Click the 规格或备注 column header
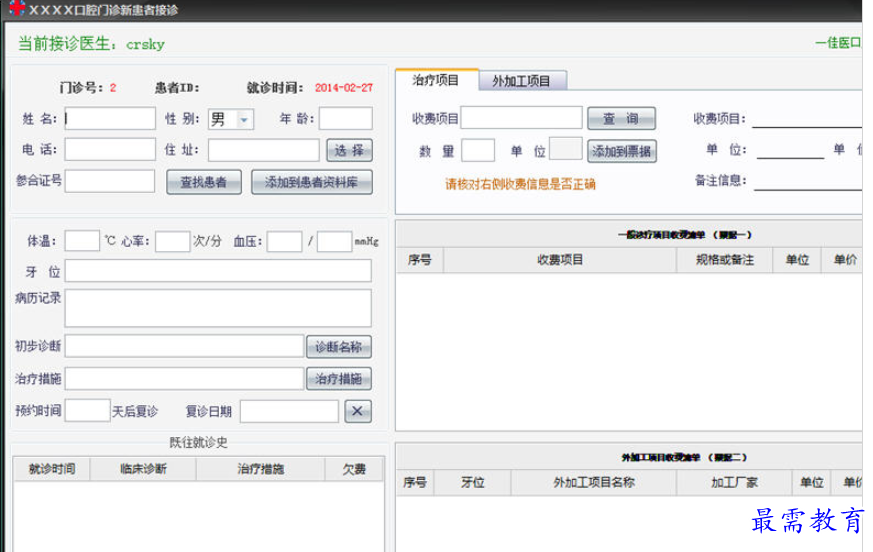The image size is (873, 552). click(724, 260)
